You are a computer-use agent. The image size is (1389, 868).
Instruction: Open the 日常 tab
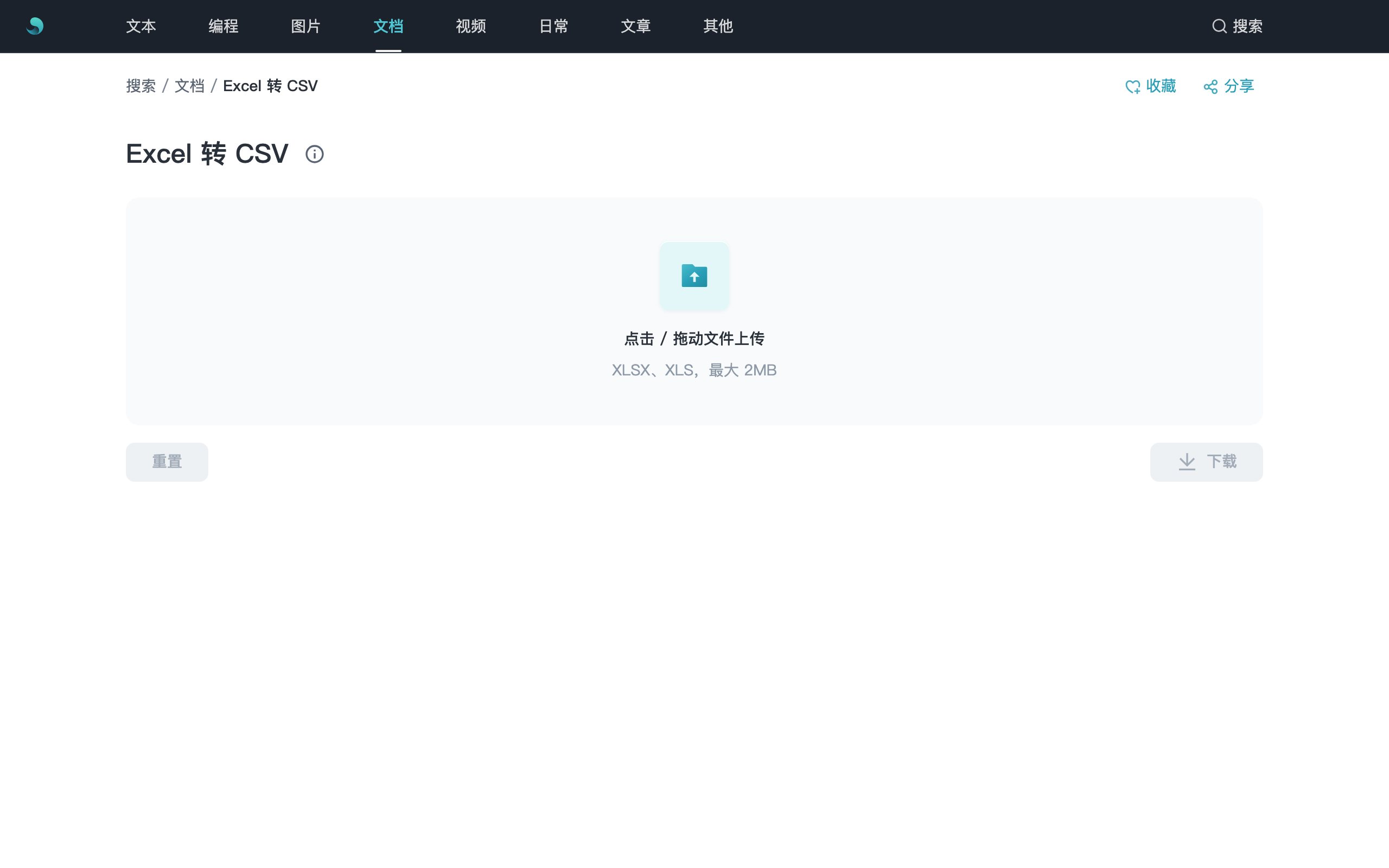tap(553, 27)
